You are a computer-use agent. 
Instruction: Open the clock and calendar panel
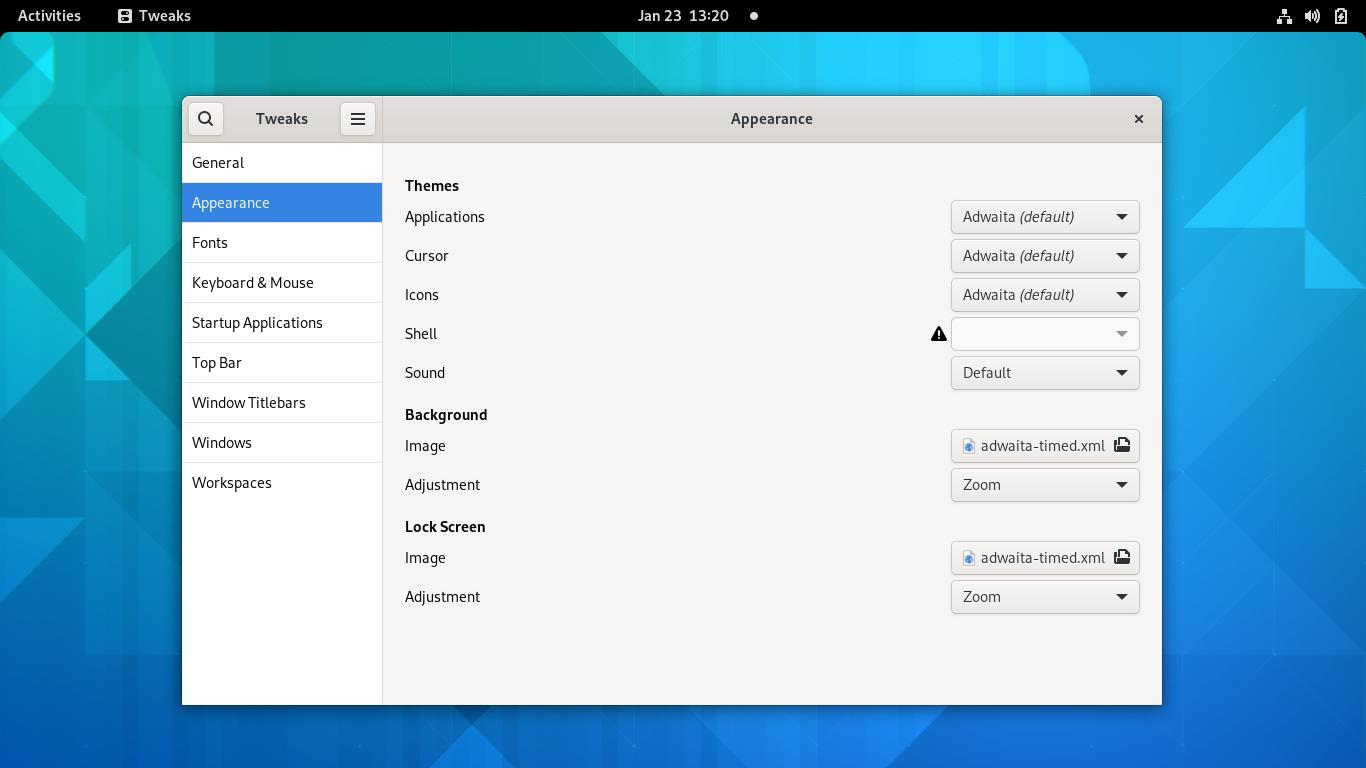[683, 16]
